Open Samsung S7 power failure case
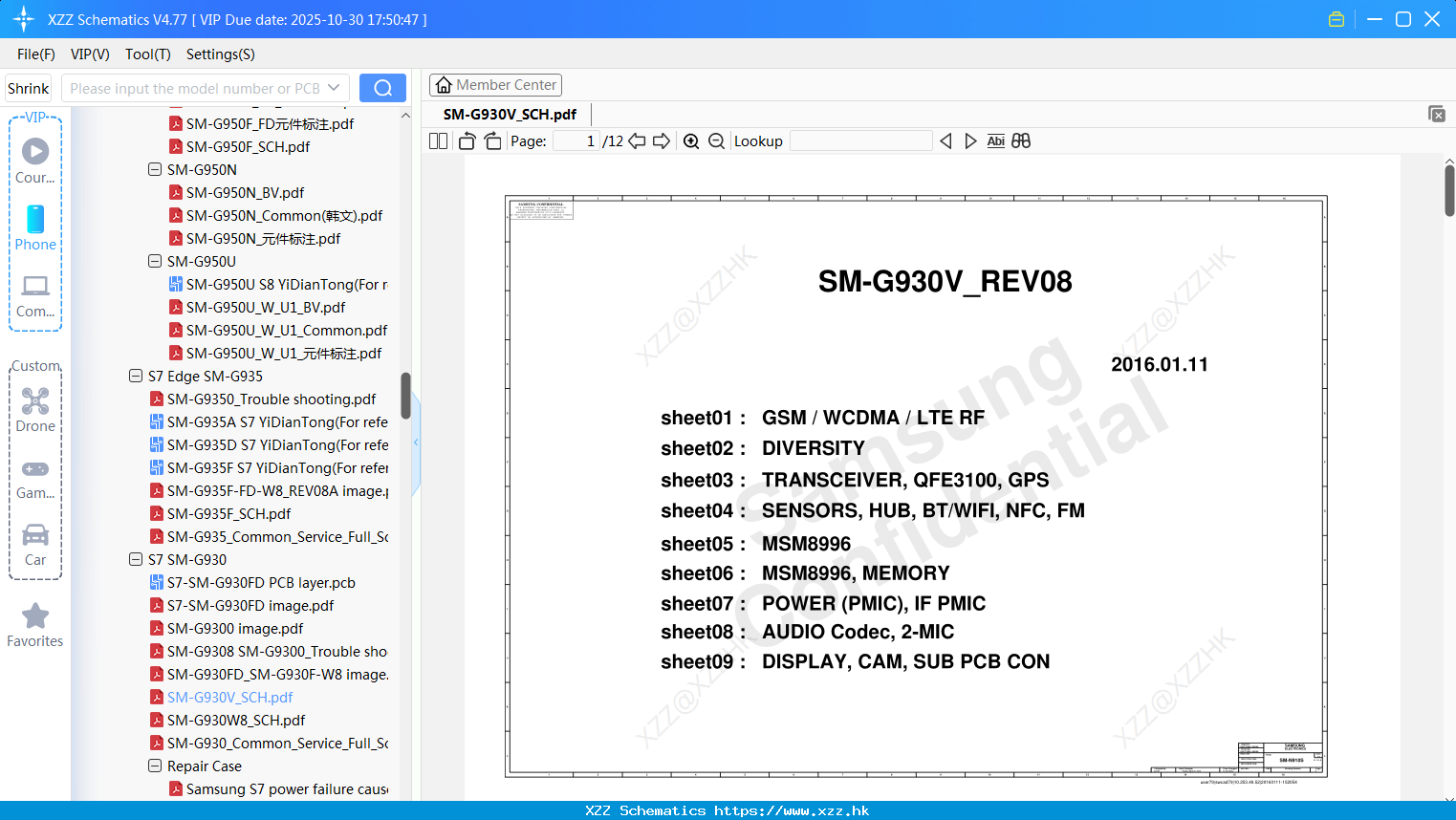 (278, 788)
